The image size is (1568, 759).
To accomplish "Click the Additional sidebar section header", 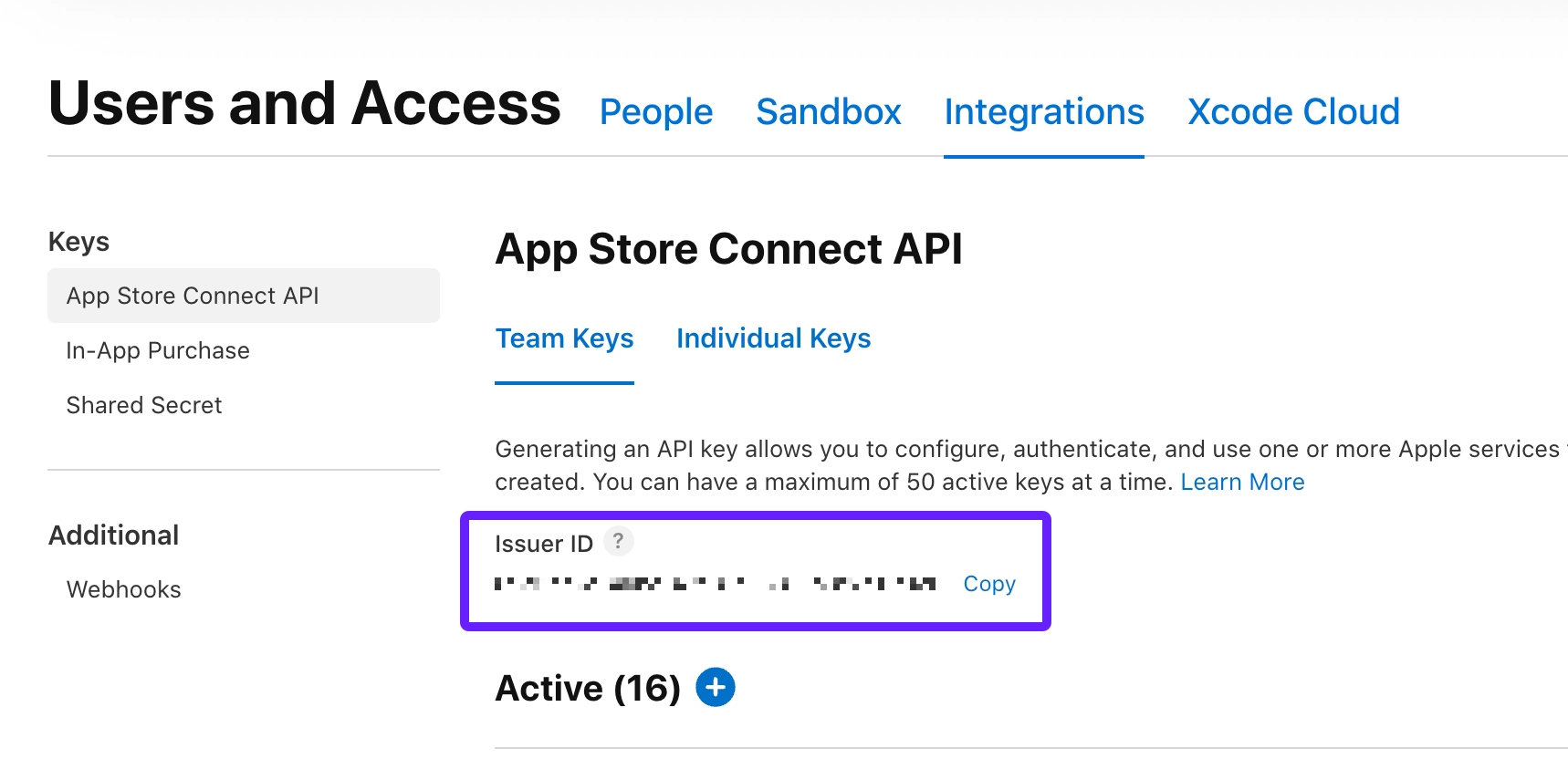I will (x=114, y=535).
